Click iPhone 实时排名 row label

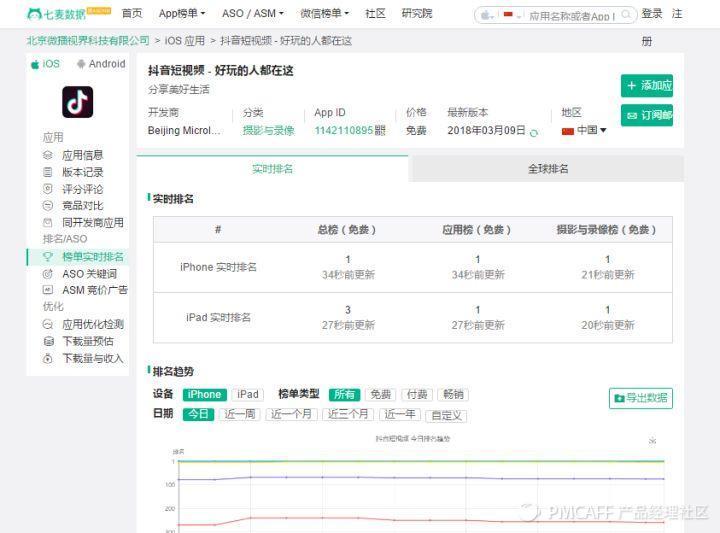[x=218, y=267]
